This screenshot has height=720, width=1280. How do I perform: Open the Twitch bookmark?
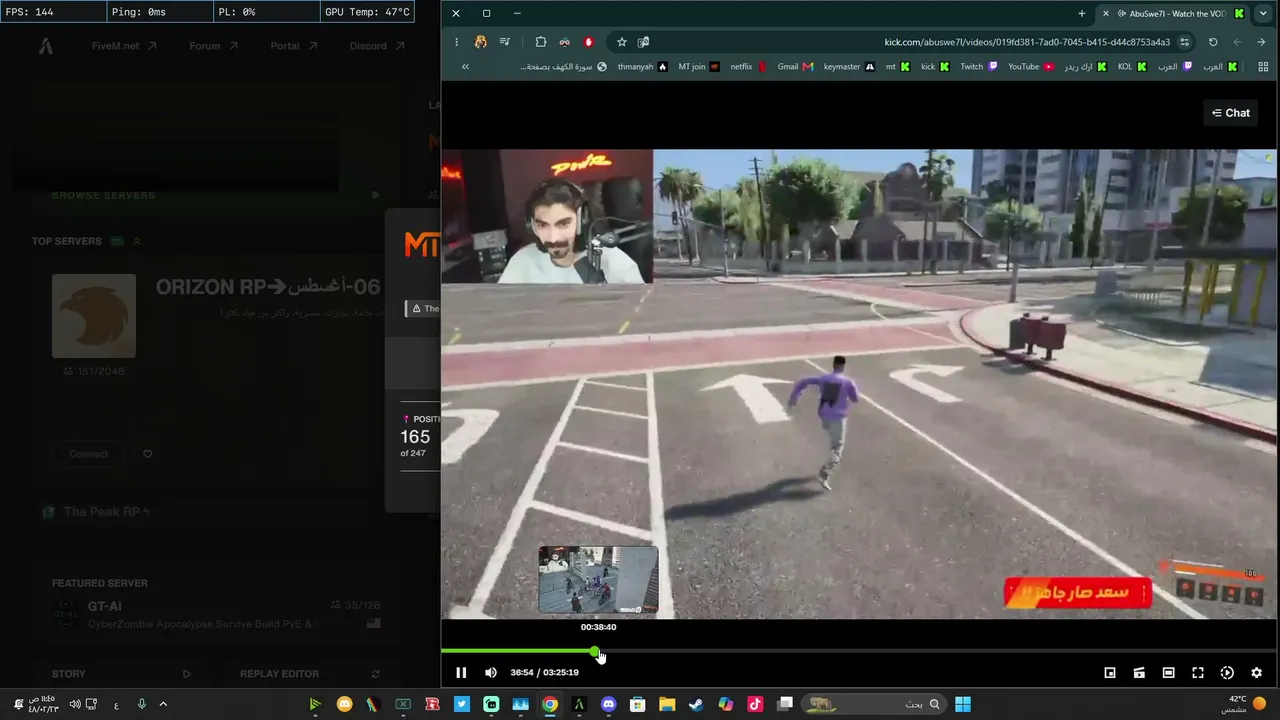(x=979, y=67)
